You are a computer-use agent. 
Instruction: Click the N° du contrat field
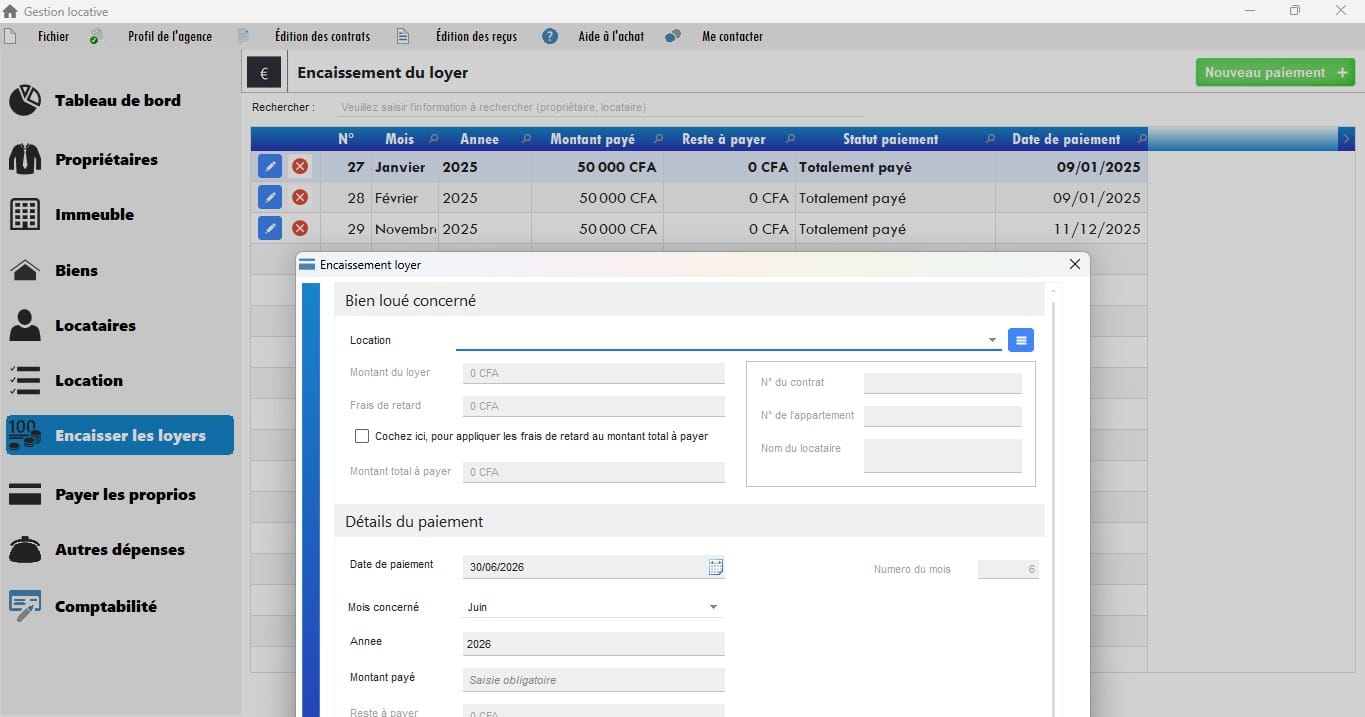[943, 383]
